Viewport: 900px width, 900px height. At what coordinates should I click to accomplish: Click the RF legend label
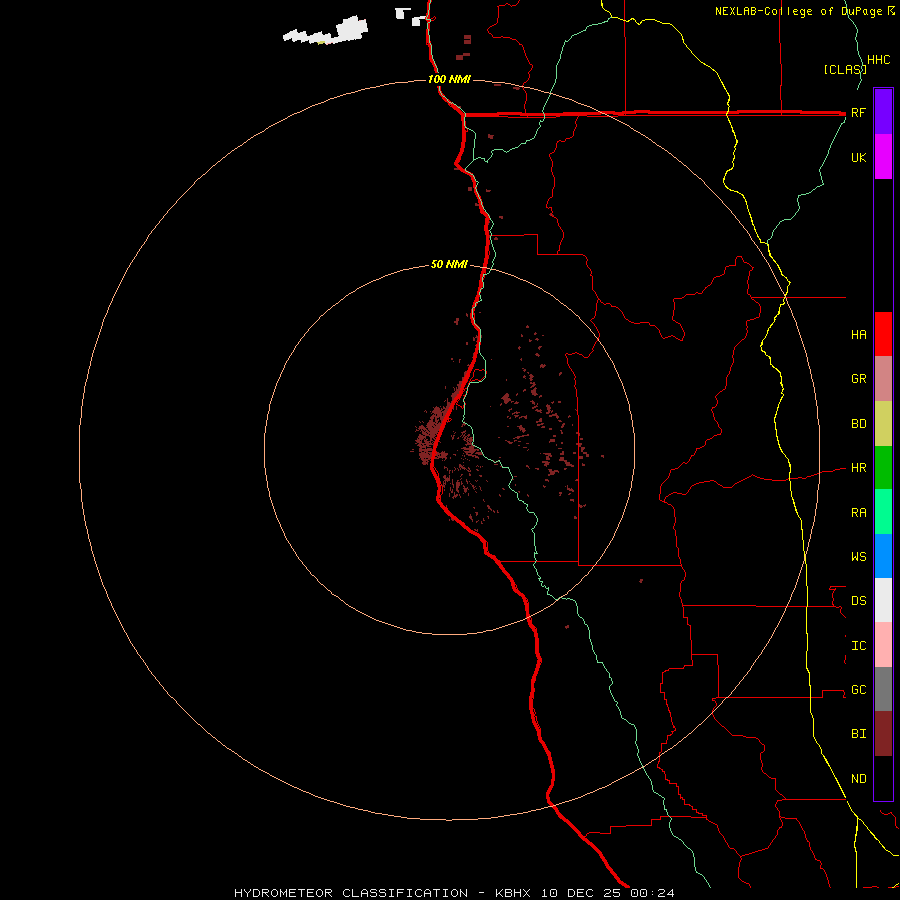coord(858,112)
